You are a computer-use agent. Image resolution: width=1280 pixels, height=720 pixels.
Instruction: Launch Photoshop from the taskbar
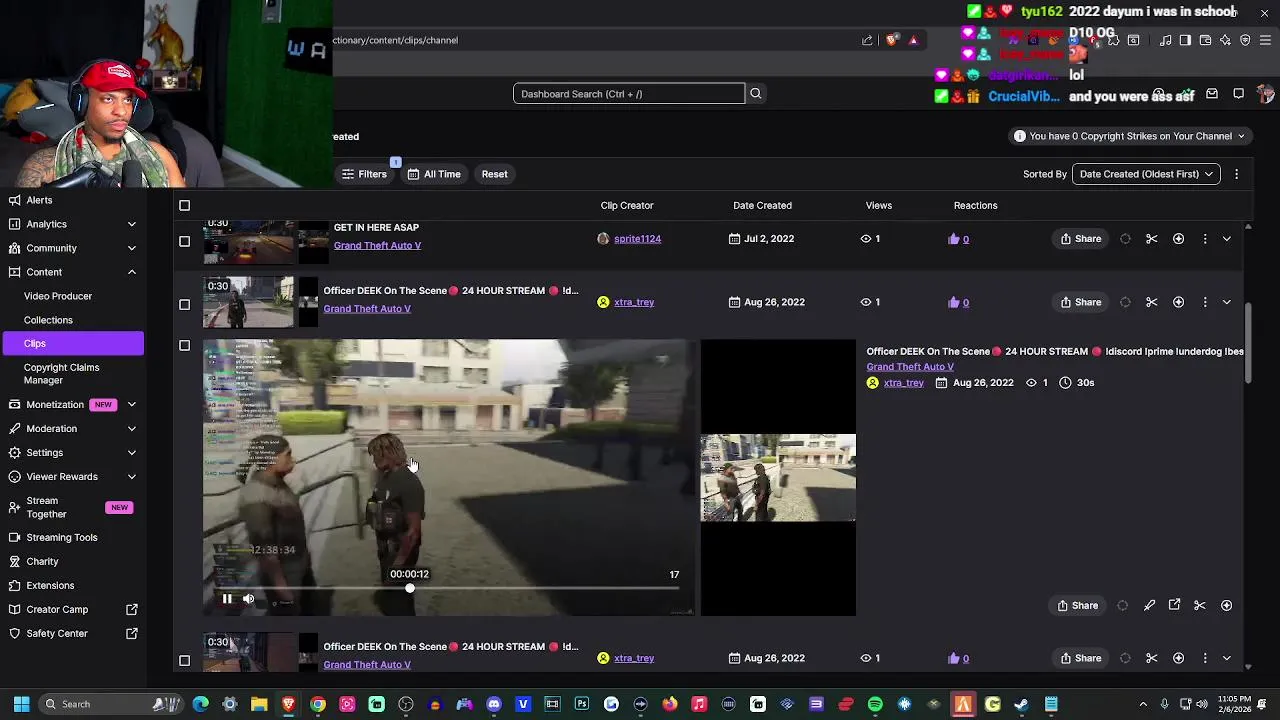click(581, 704)
